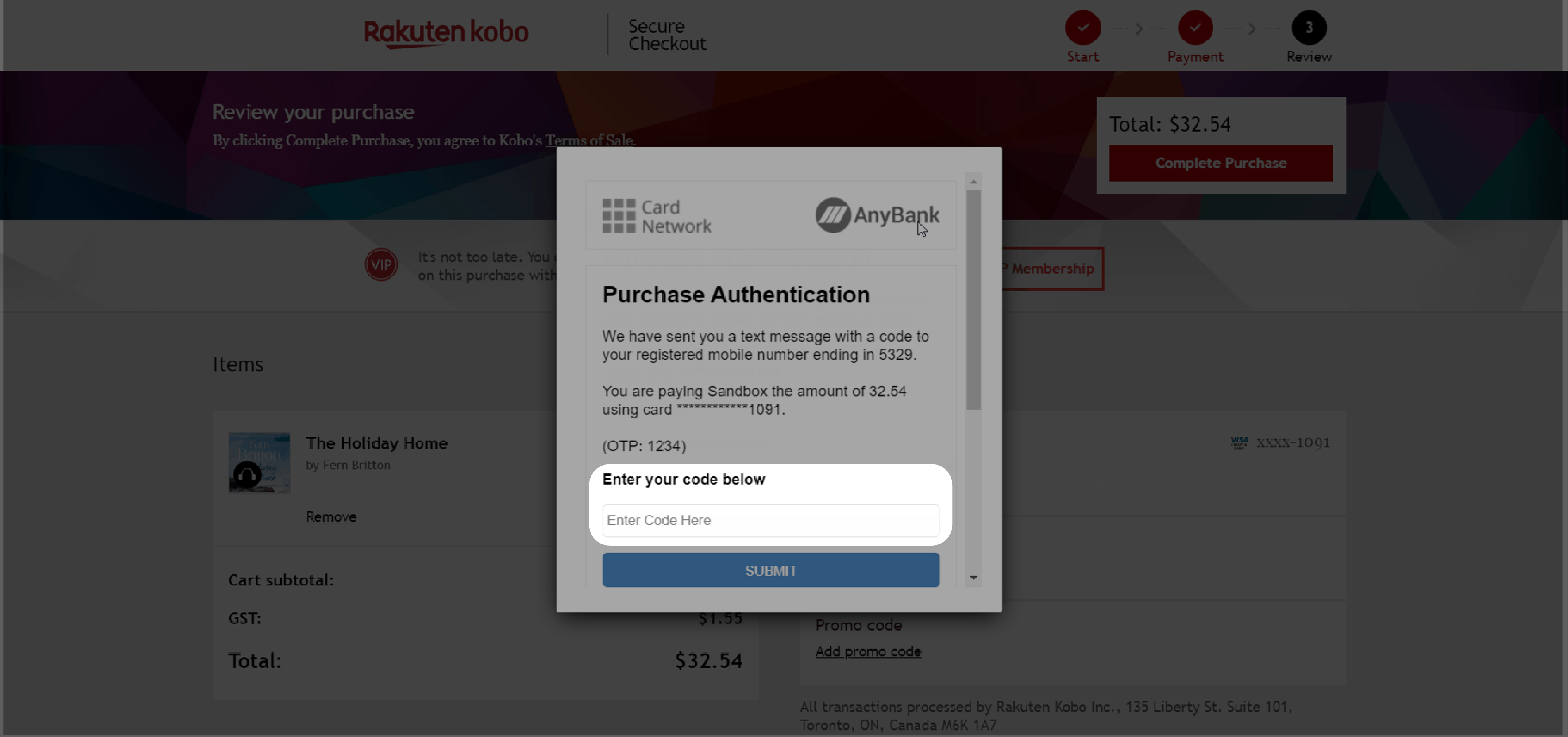This screenshot has width=1568, height=737.
Task: Click the Add promo code link
Action: (868, 651)
